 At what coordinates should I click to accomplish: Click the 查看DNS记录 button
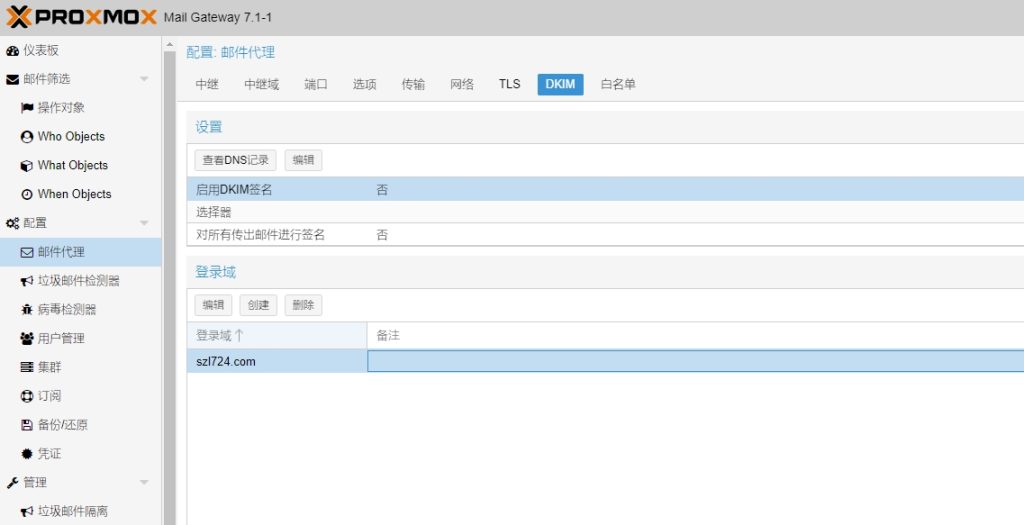point(235,160)
